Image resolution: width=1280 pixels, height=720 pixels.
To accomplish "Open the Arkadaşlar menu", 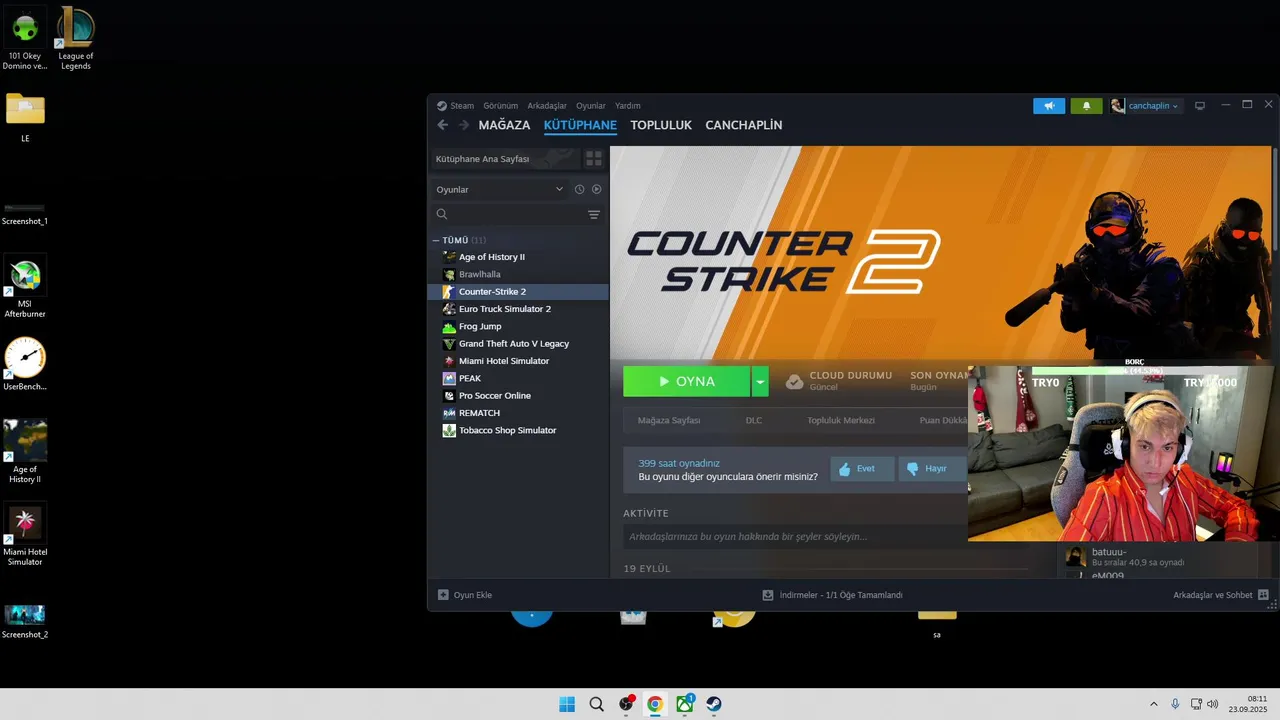I will 547,105.
